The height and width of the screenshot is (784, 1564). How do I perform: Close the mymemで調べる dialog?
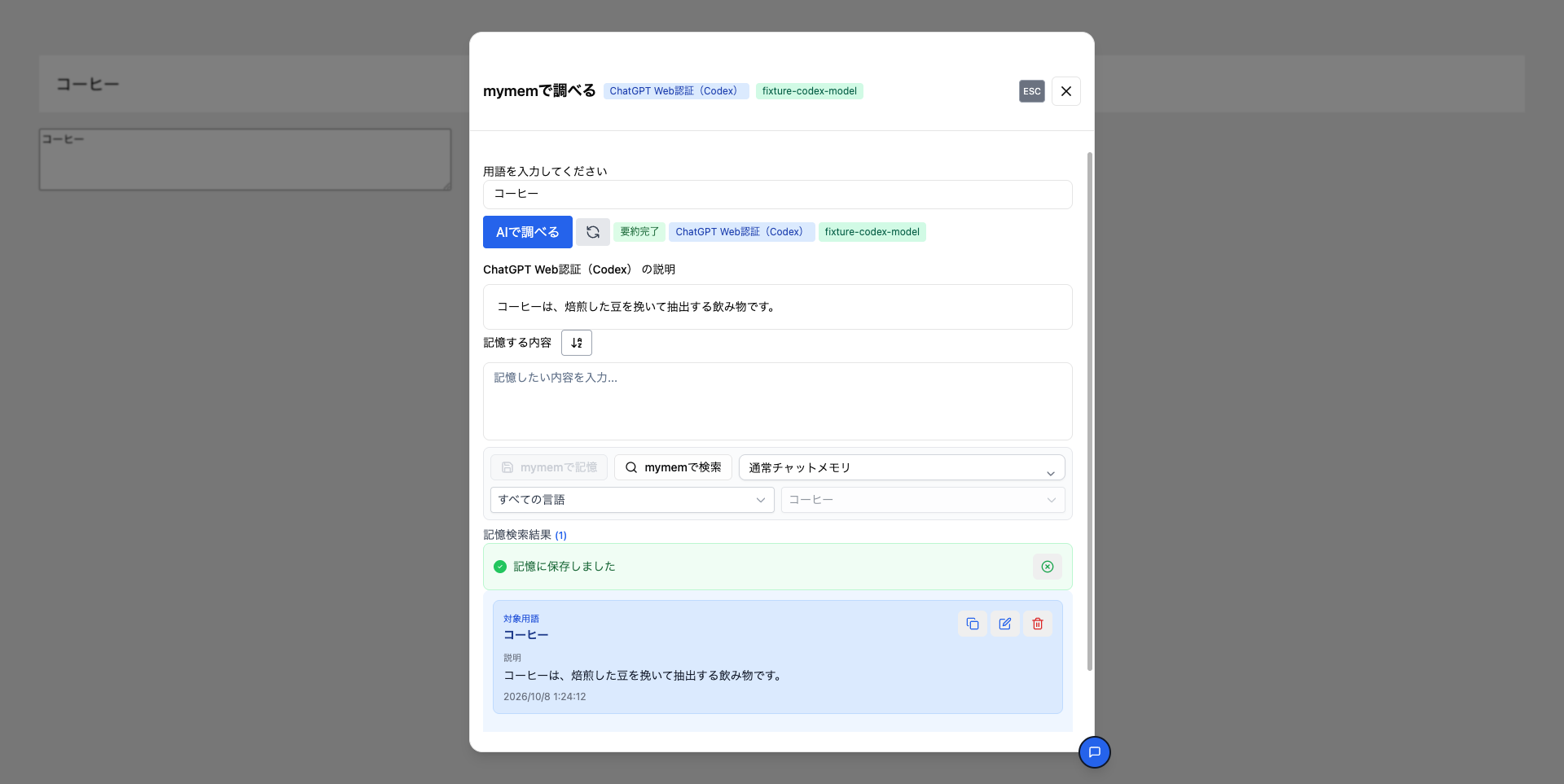tap(1066, 91)
